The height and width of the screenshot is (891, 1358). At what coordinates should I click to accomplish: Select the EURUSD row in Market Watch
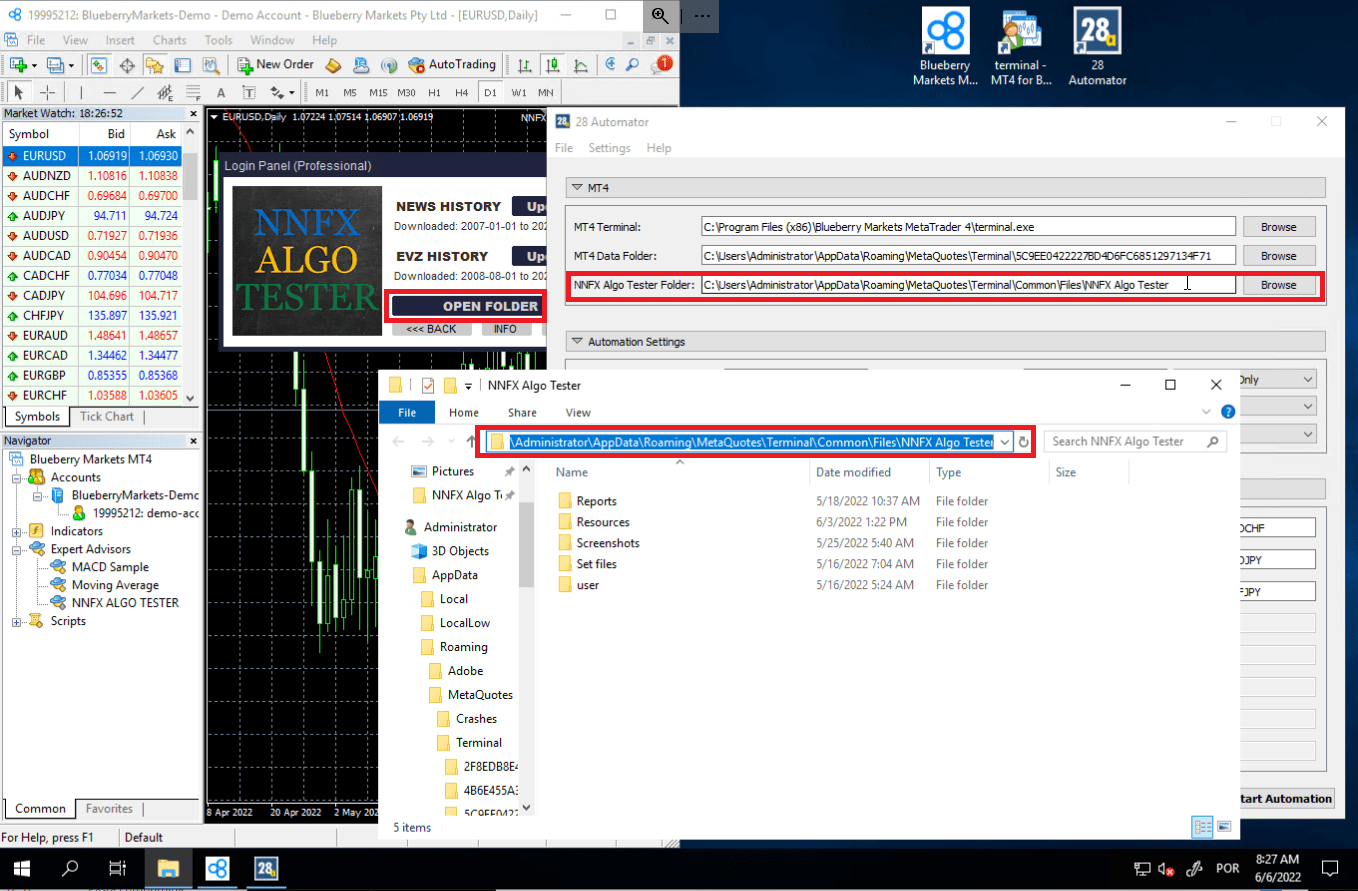[x=92, y=156]
